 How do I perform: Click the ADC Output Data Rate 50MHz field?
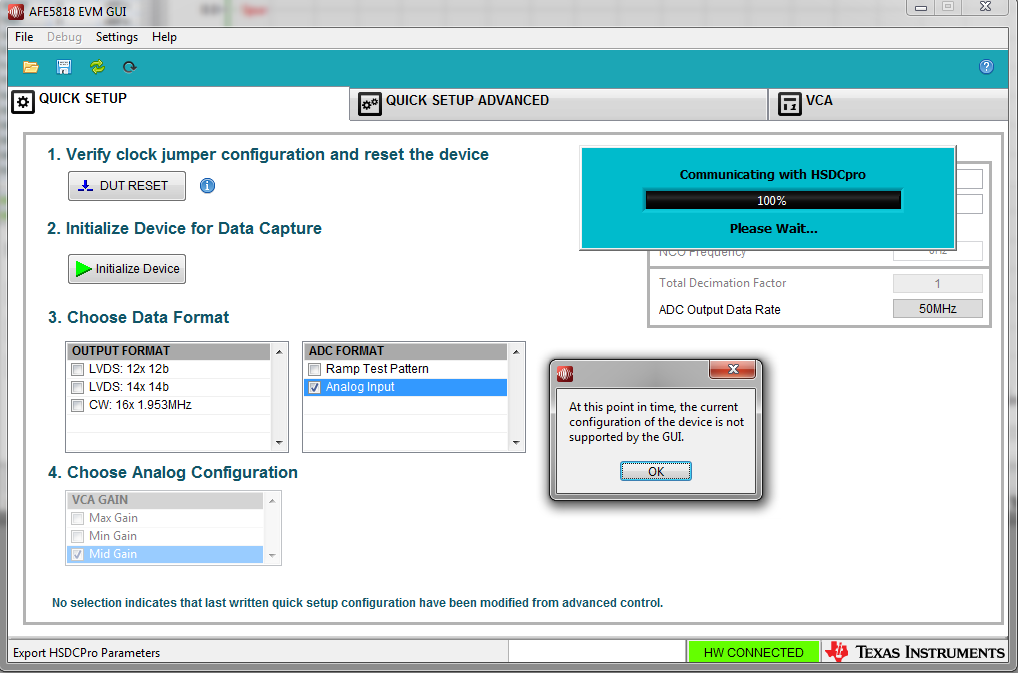(x=937, y=309)
